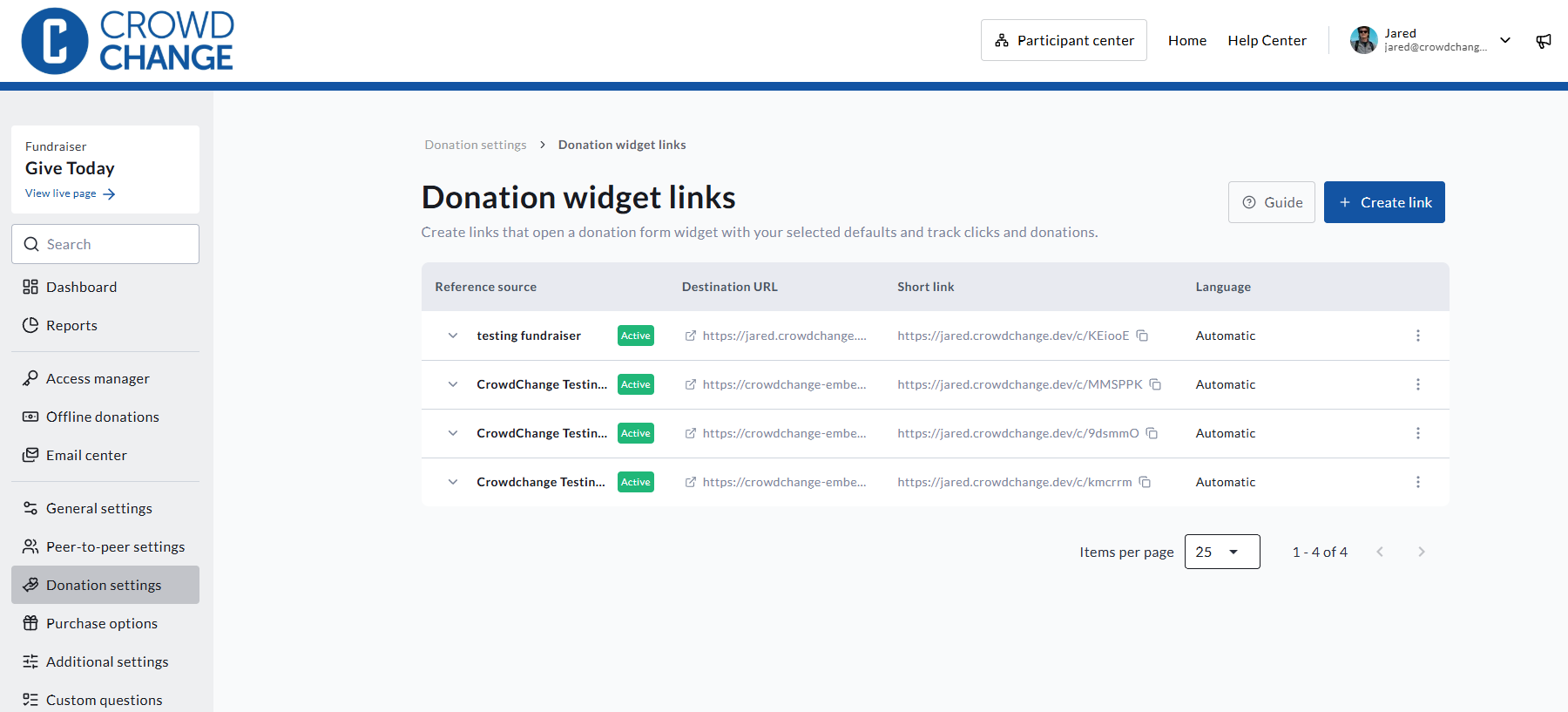Open the Guide button
Screen dimensions: 1568x712
pyautogui.click(x=1272, y=202)
